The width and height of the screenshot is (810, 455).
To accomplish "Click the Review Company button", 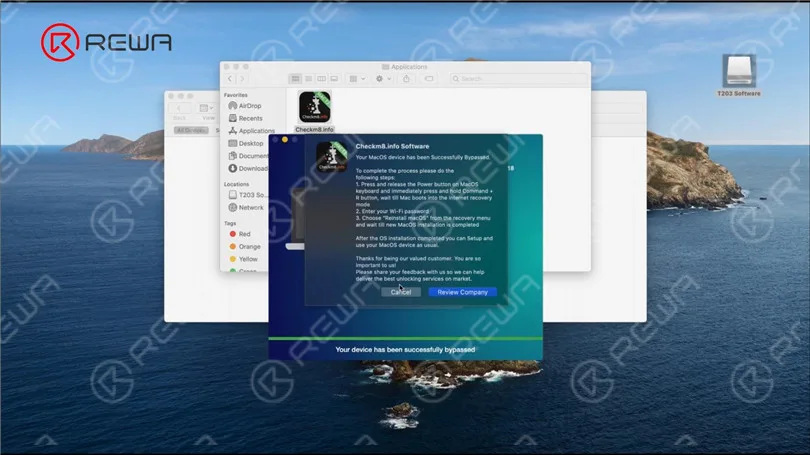I will [462, 292].
